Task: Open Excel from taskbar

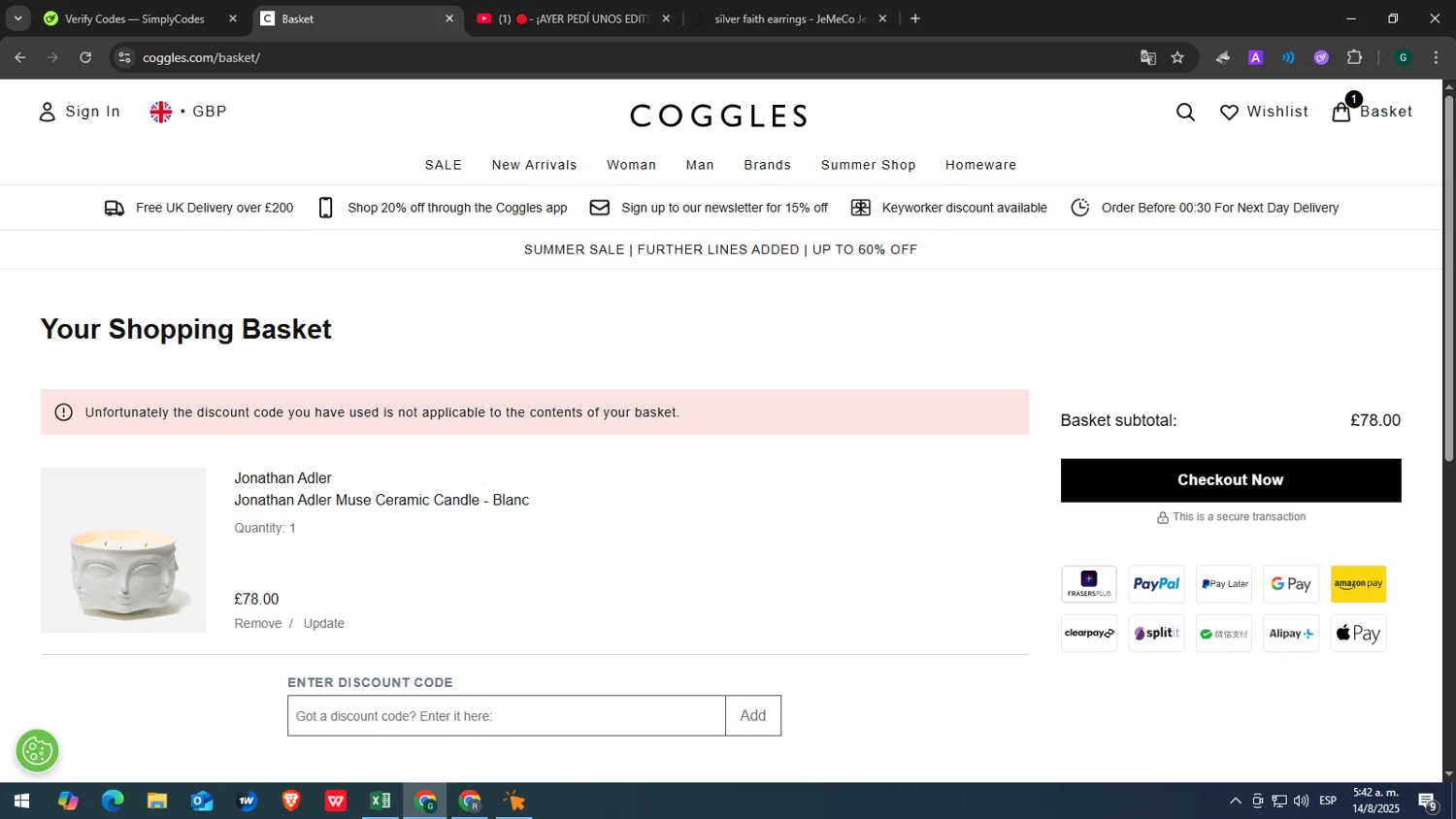Action: pyautogui.click(x=381, y=802)
